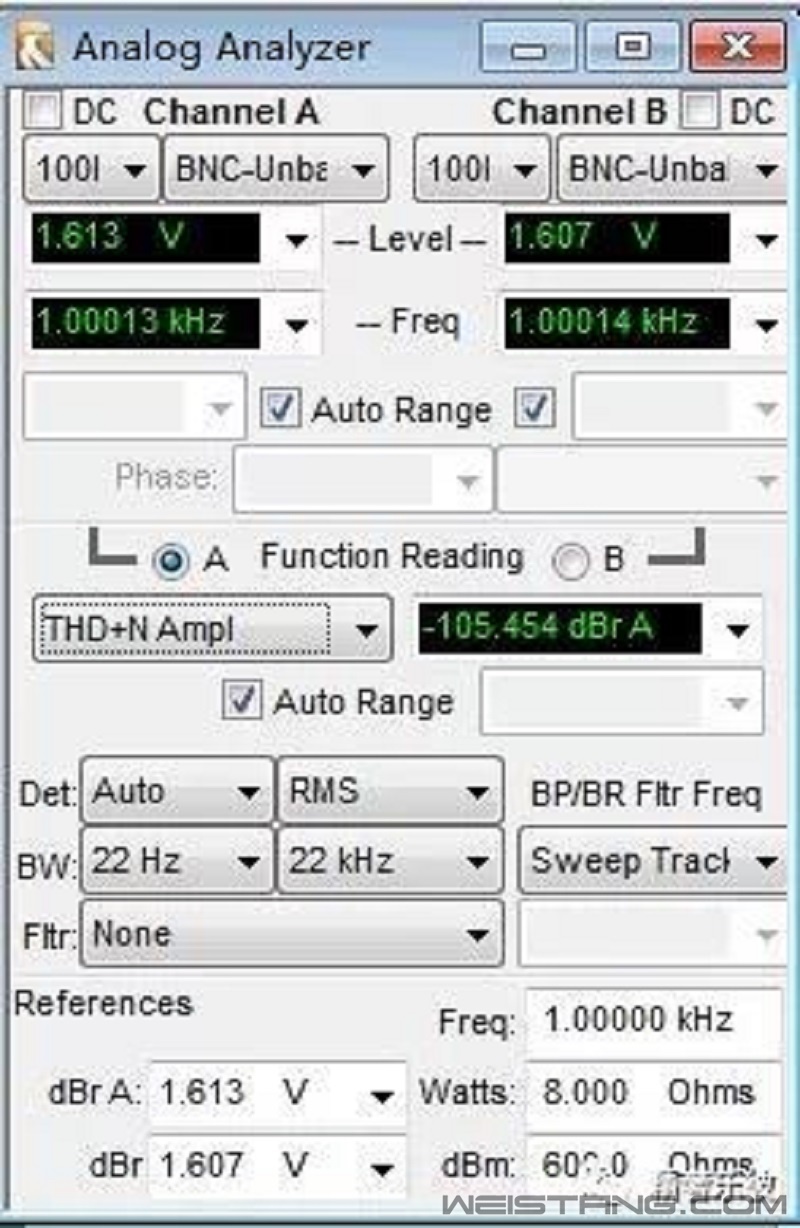Toggle Channel A Auto Range checkbox
The height and width of the screenshot is (1228, 800).
click(x=280, y=409)
